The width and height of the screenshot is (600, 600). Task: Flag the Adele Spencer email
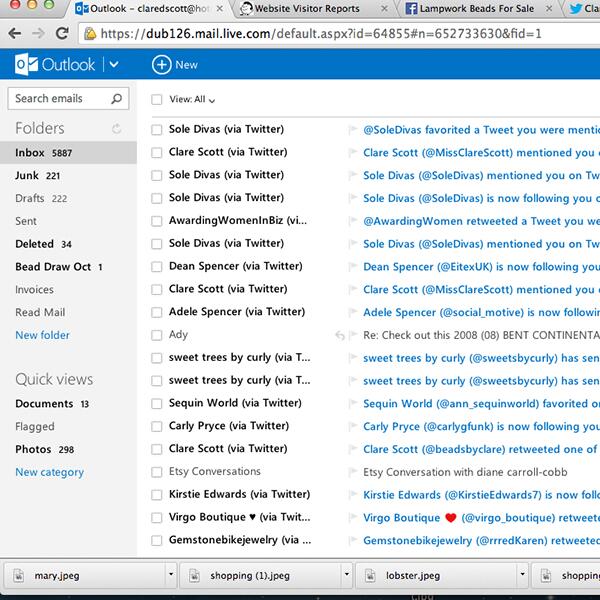[352, 312]
